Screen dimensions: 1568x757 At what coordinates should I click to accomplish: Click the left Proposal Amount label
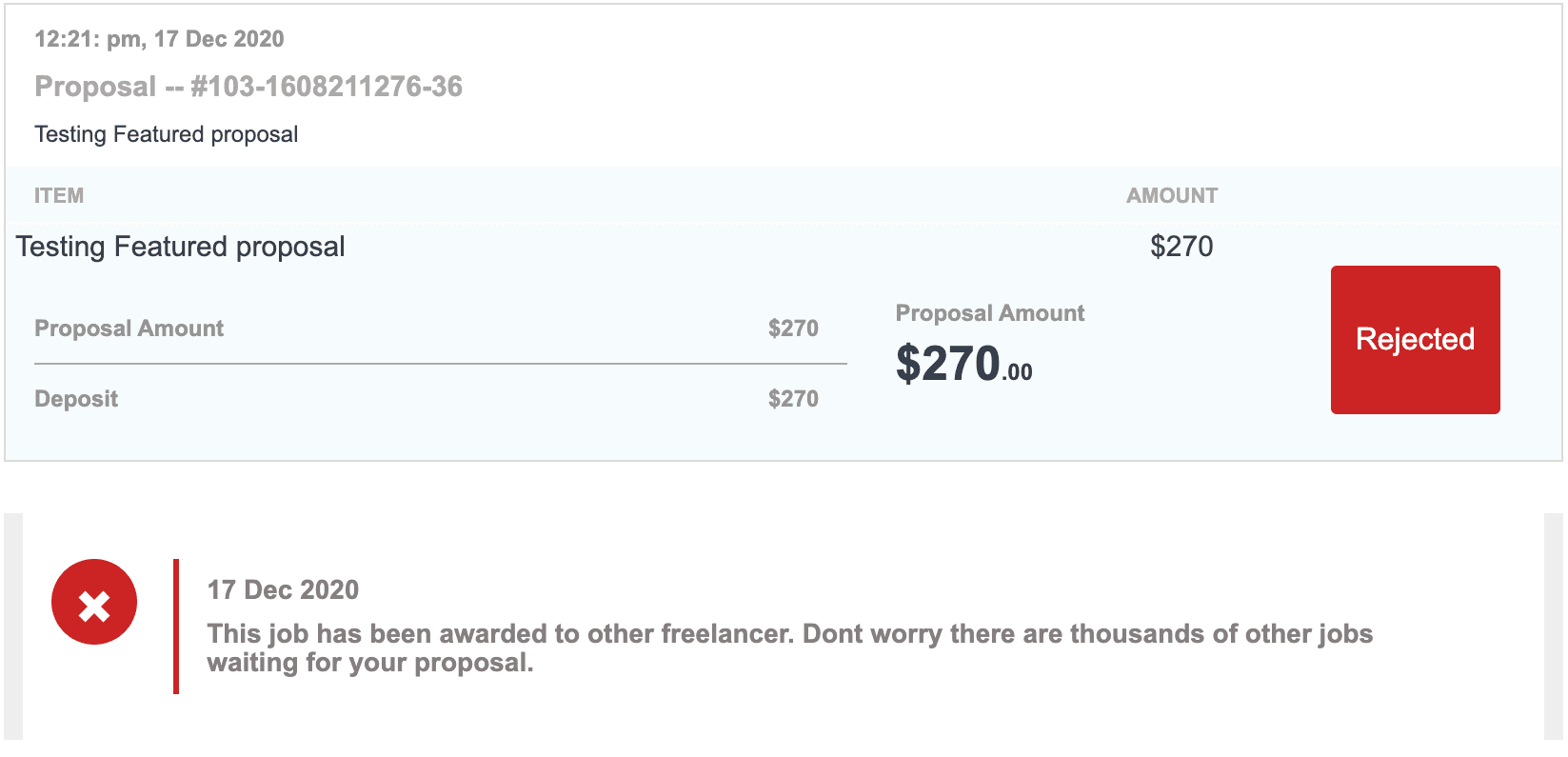click(129, 329)
